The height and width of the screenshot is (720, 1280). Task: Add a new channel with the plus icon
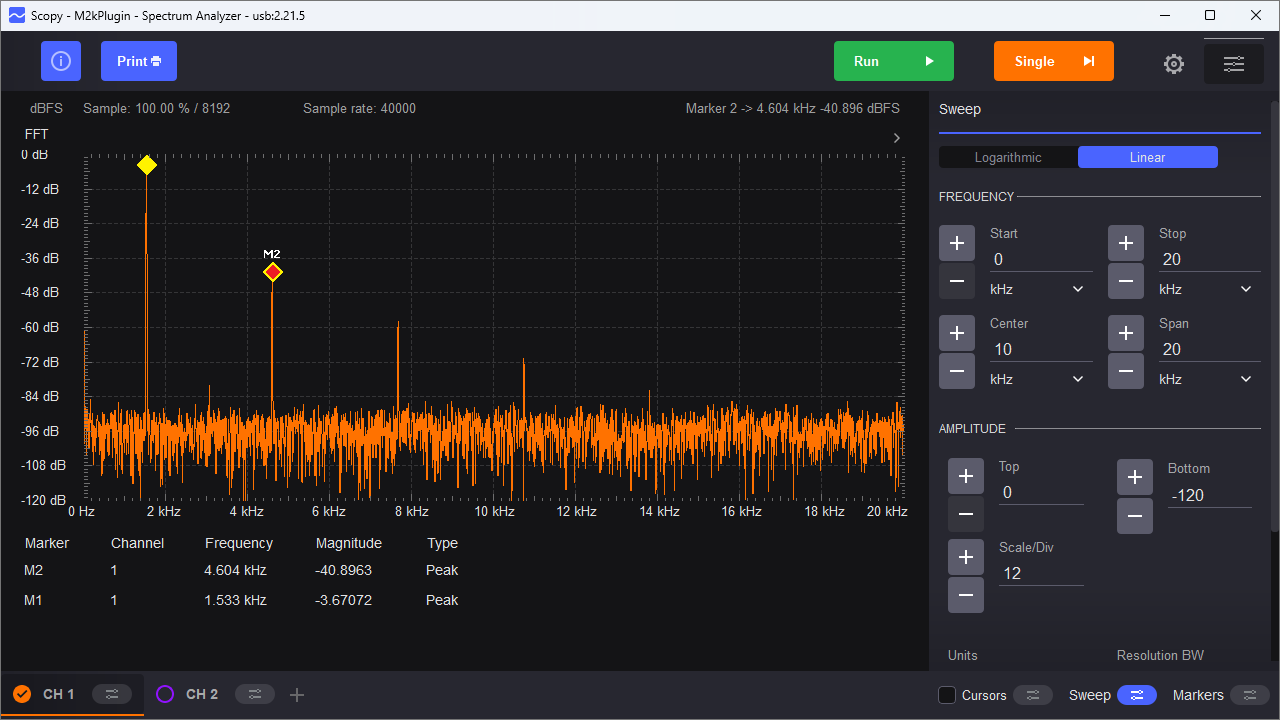[x=296, y=693]
